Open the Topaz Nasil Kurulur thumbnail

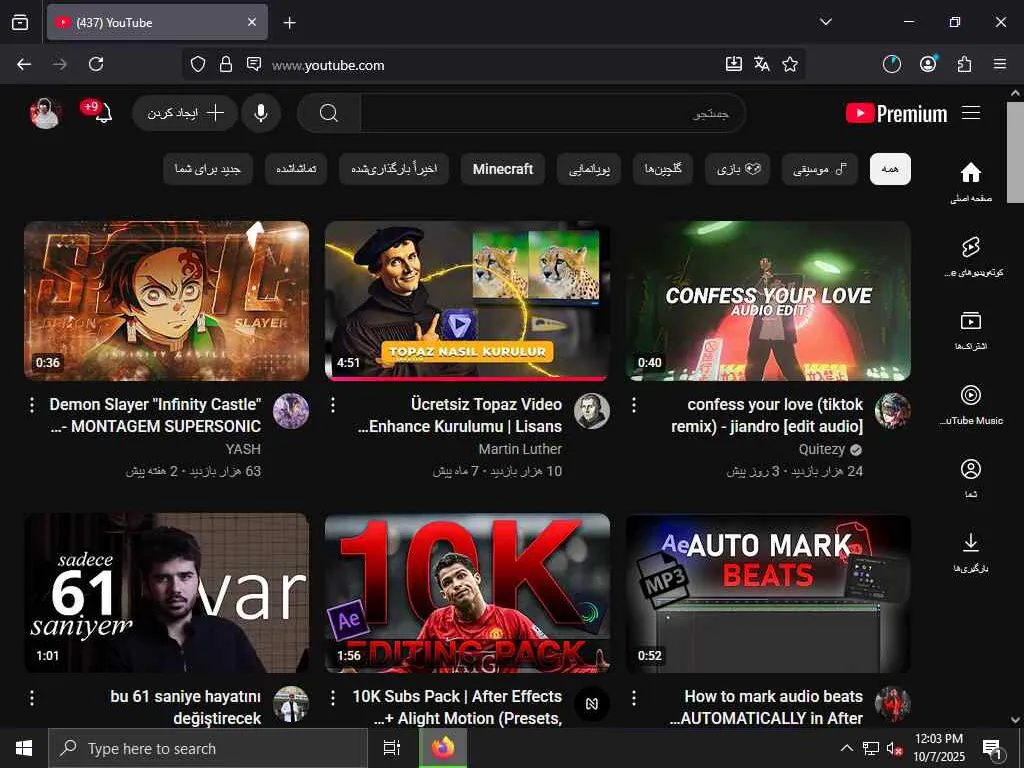(x=468, y=300)
